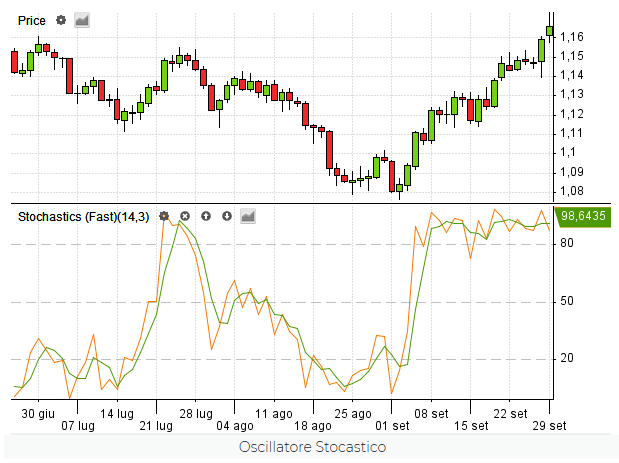Click the Oscillatore Stocastico caption
Screen dimensions: 619x463
(312, 447)
